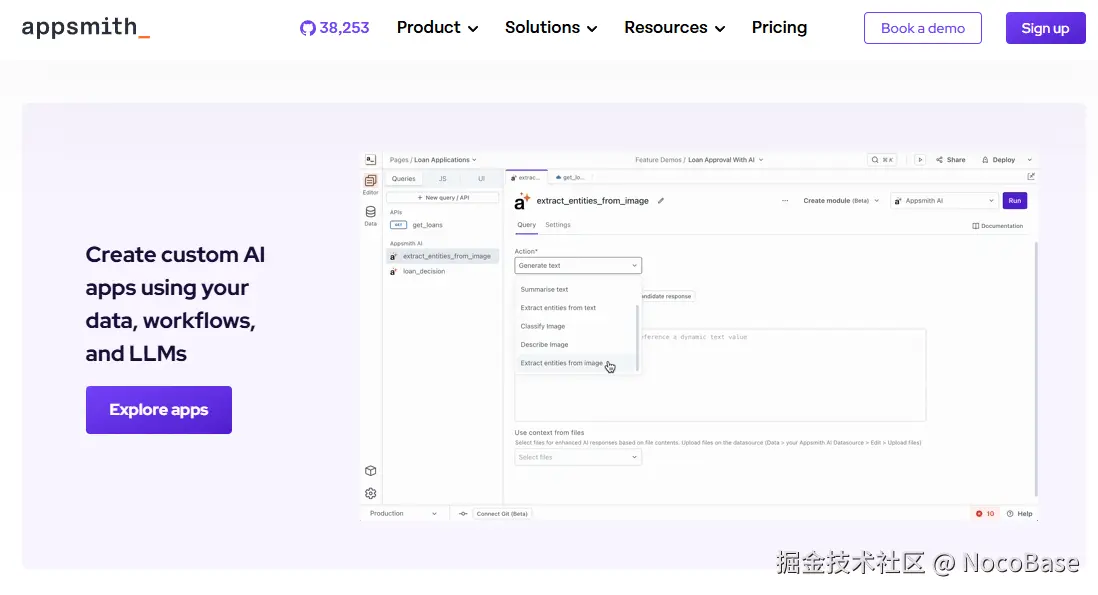Viewport: 1098px width, 595px height.
Task: Click the Run button
Action: pyautogui.click(x=1015, y=201)
